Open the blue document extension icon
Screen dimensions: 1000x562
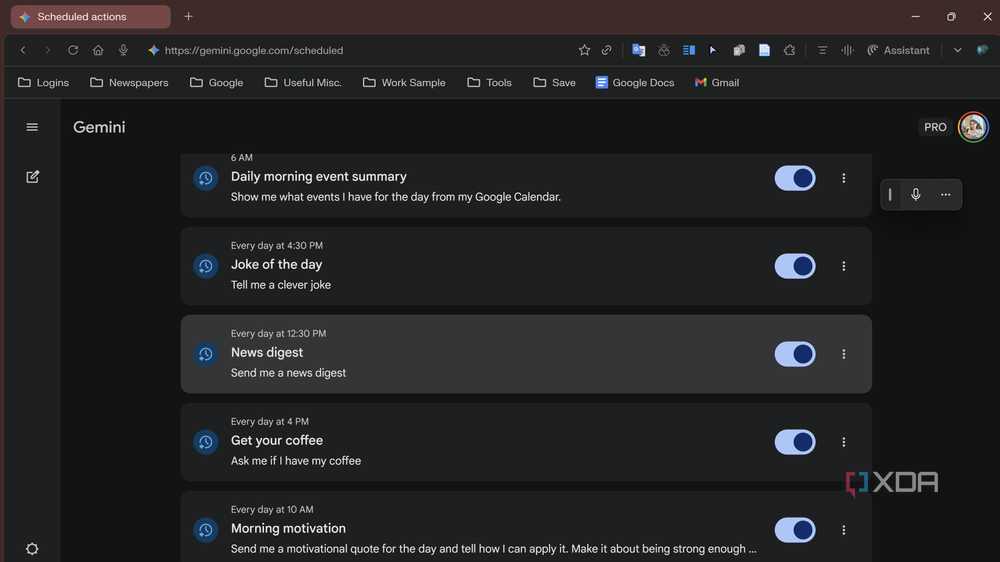764,50
